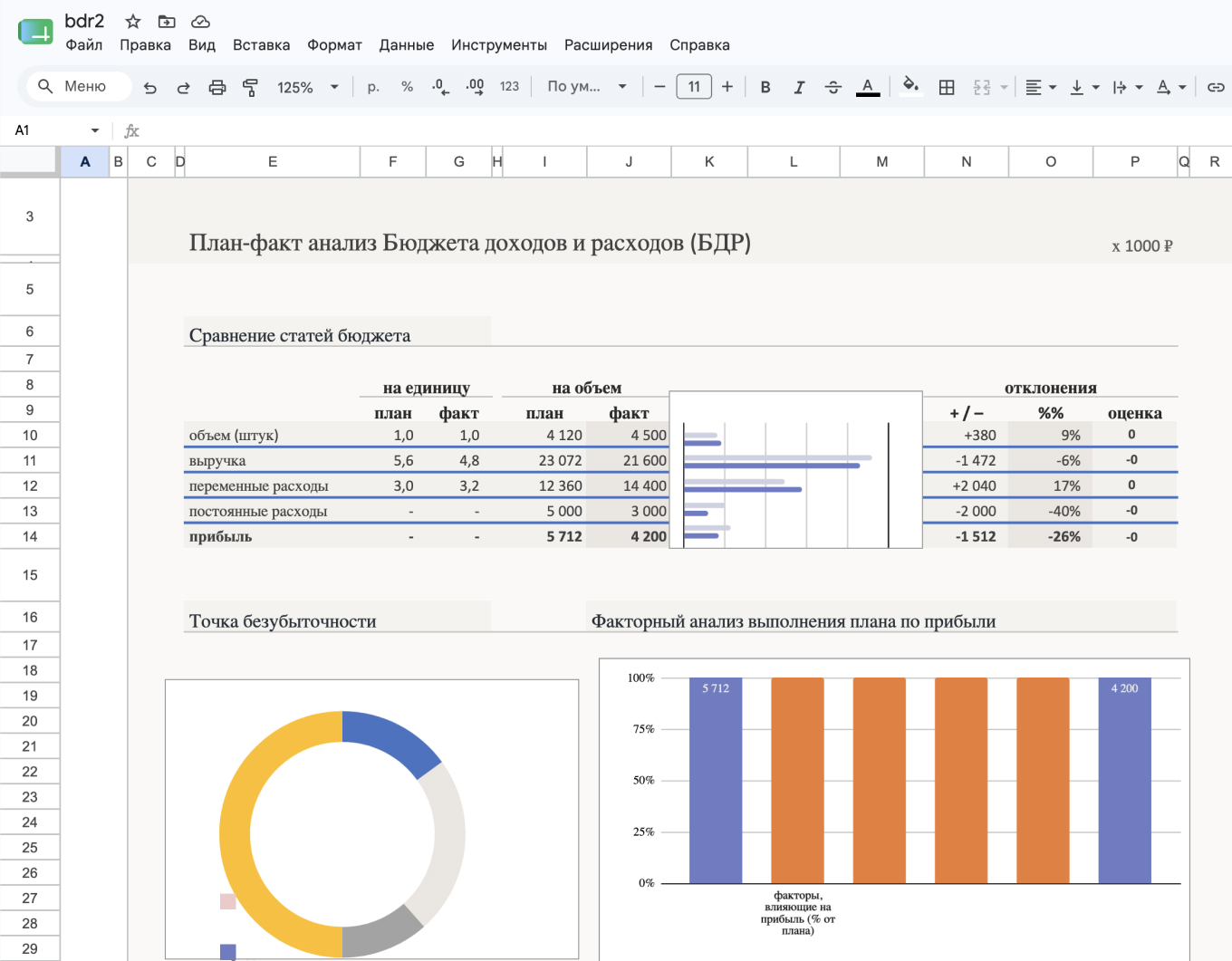Expand the horizontal align dropdown
The width and height of the screenshot is (1232, 961).
pyautogui.click(x=1041, y=87)
